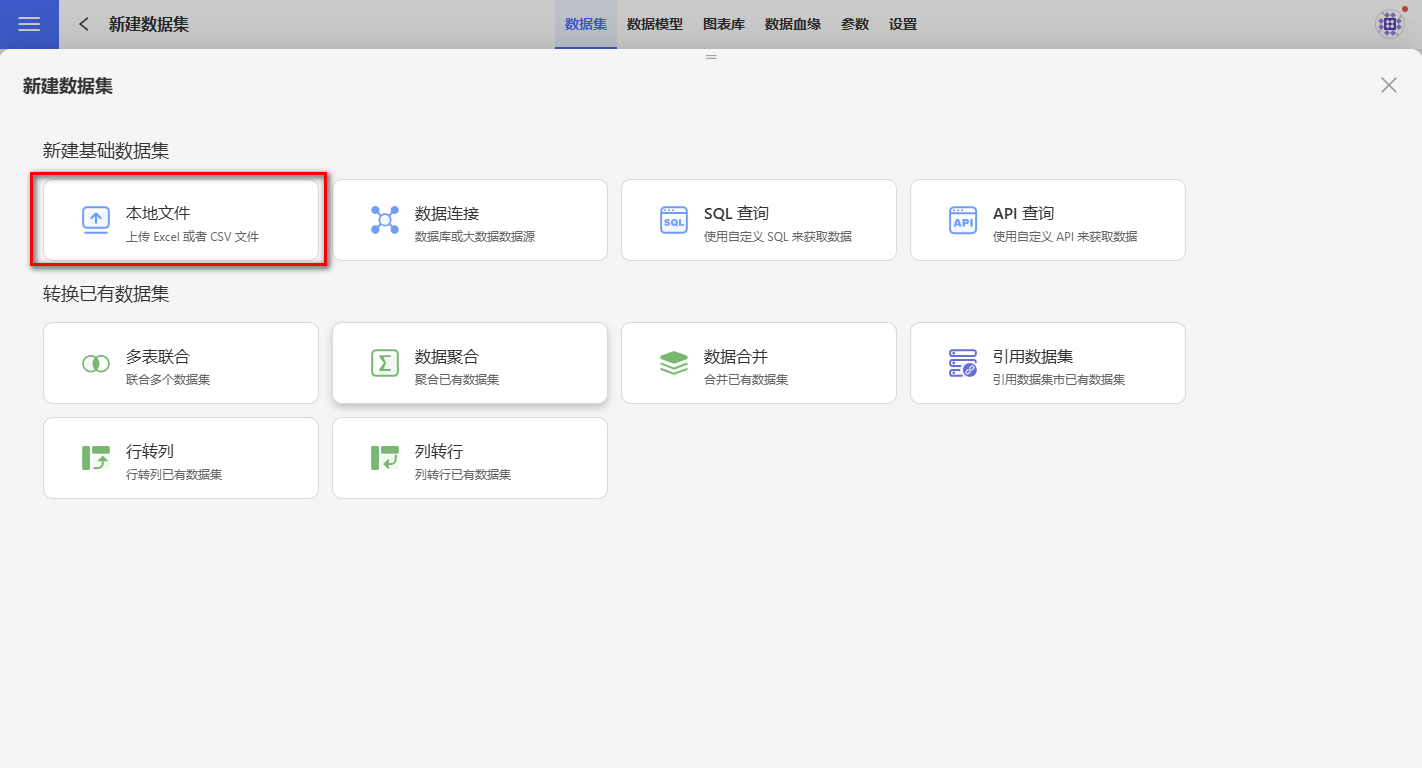Click the 列转行 unpivot icon

pos(385,458)
